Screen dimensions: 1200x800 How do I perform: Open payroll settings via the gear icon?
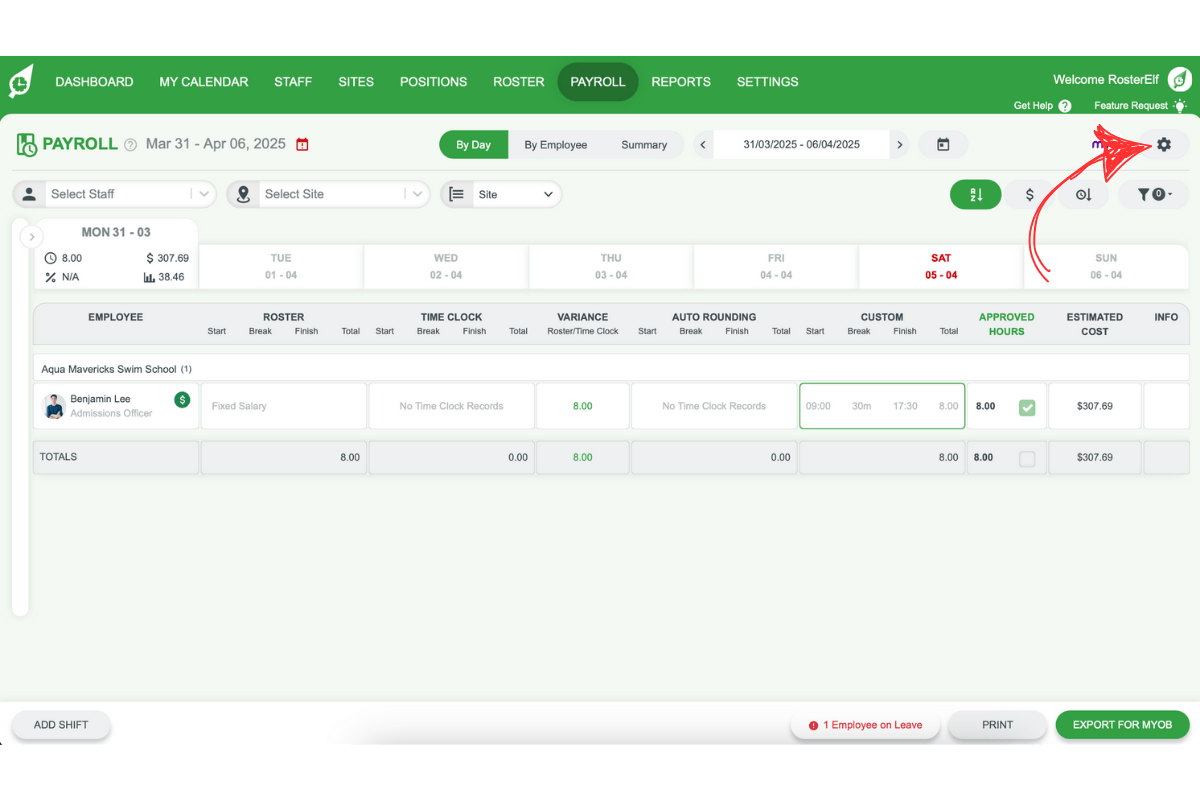coord(1163,144)
